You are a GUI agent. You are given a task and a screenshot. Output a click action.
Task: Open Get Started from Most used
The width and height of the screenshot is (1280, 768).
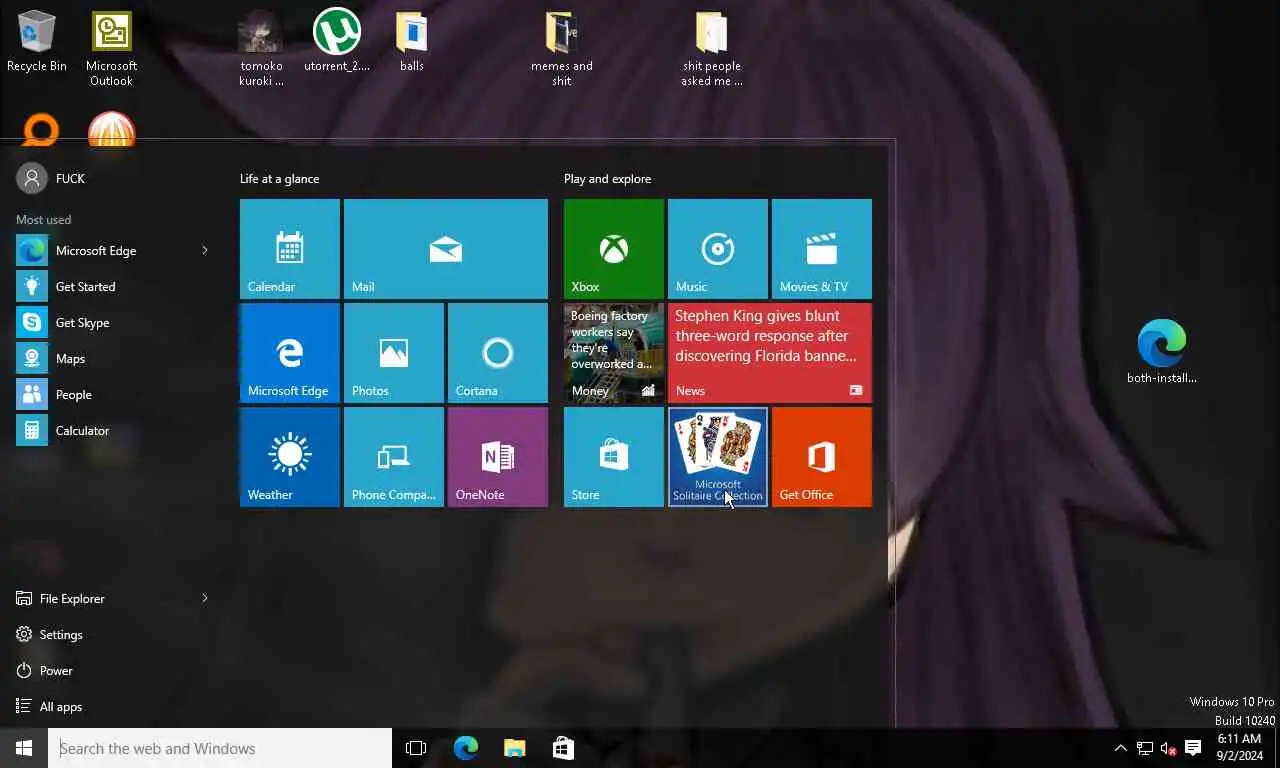(112, 287)
